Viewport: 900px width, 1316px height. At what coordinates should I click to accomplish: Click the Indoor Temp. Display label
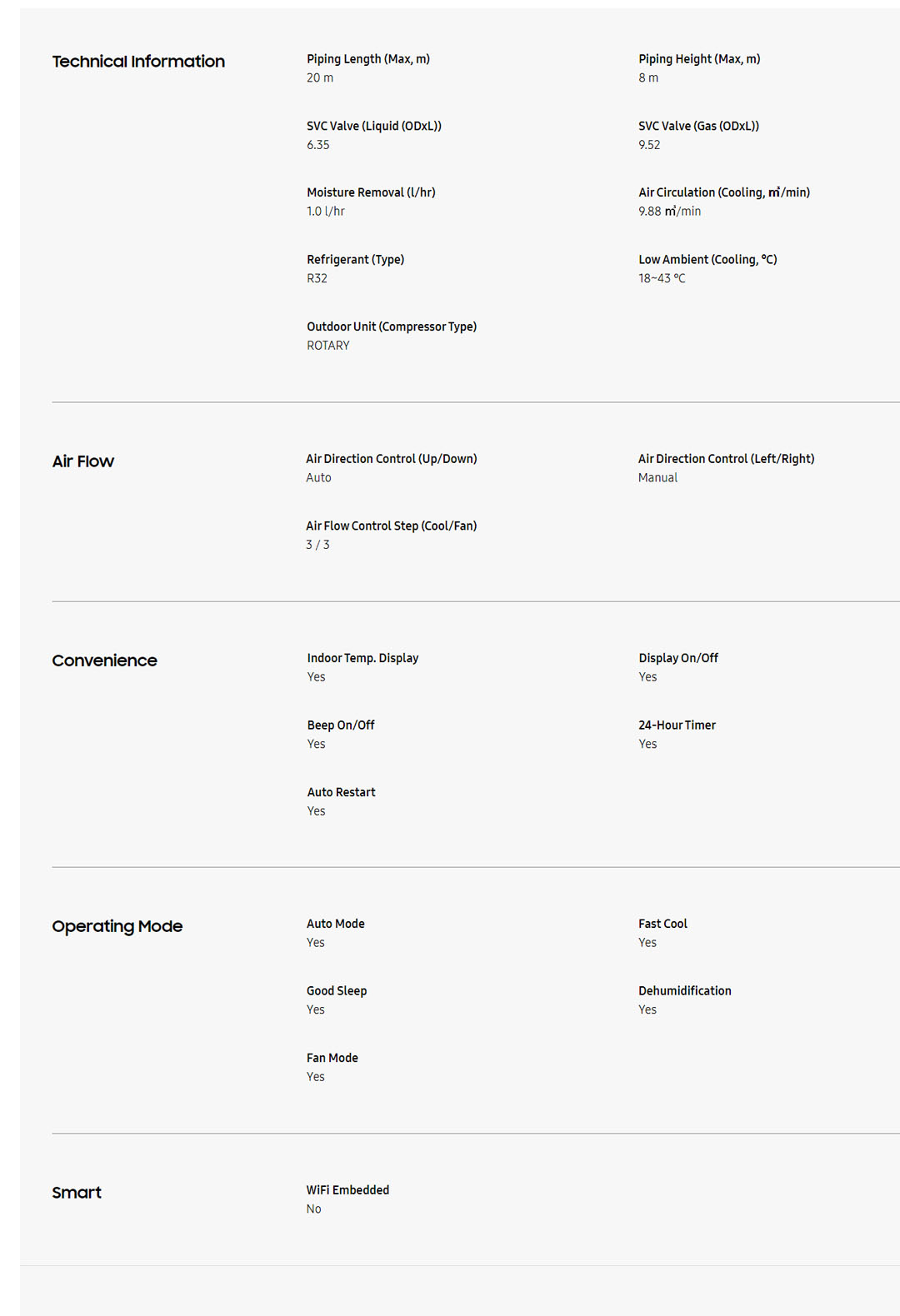coord(362,658)
